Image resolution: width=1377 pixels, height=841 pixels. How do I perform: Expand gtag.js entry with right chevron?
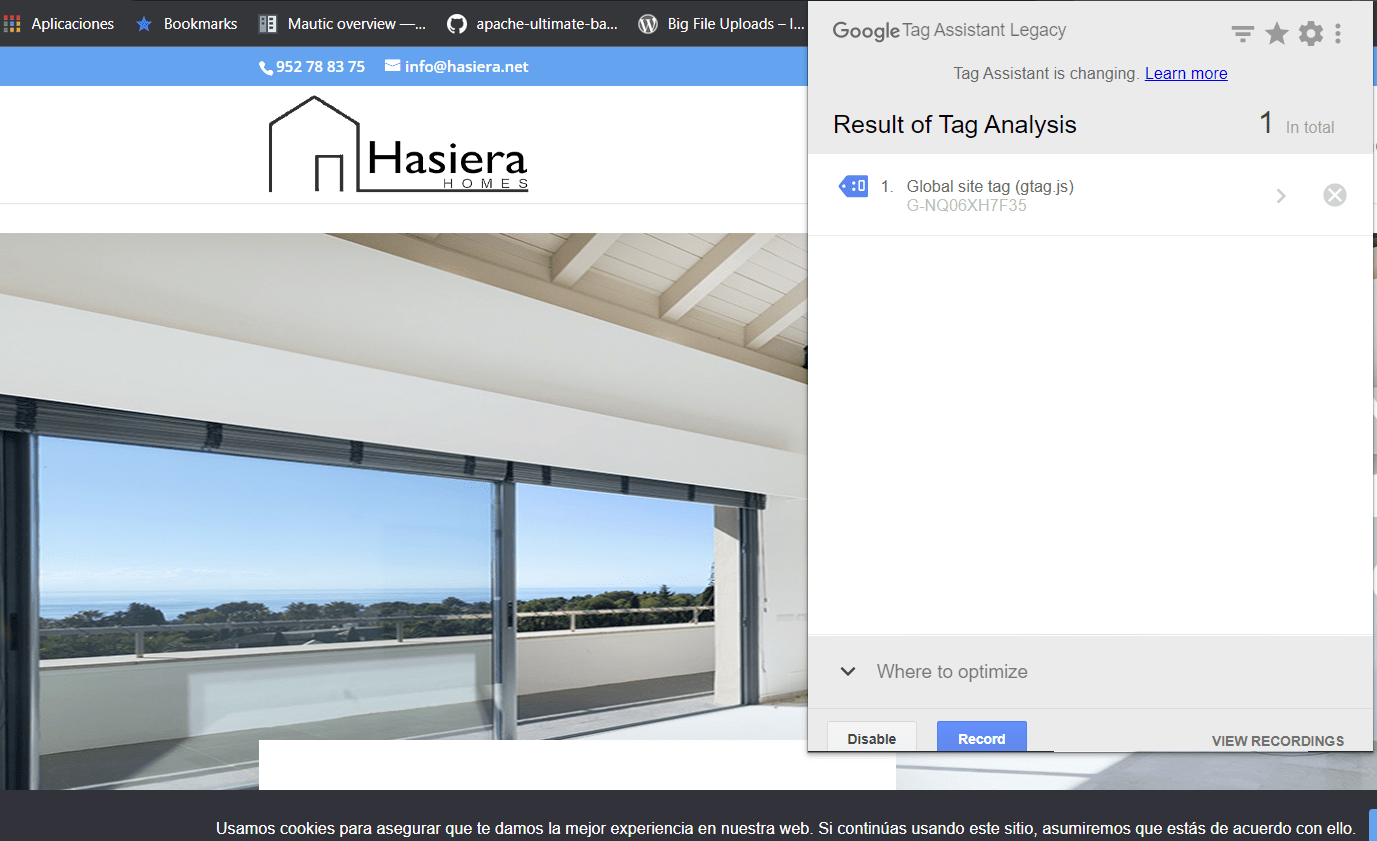(1281, 196)
